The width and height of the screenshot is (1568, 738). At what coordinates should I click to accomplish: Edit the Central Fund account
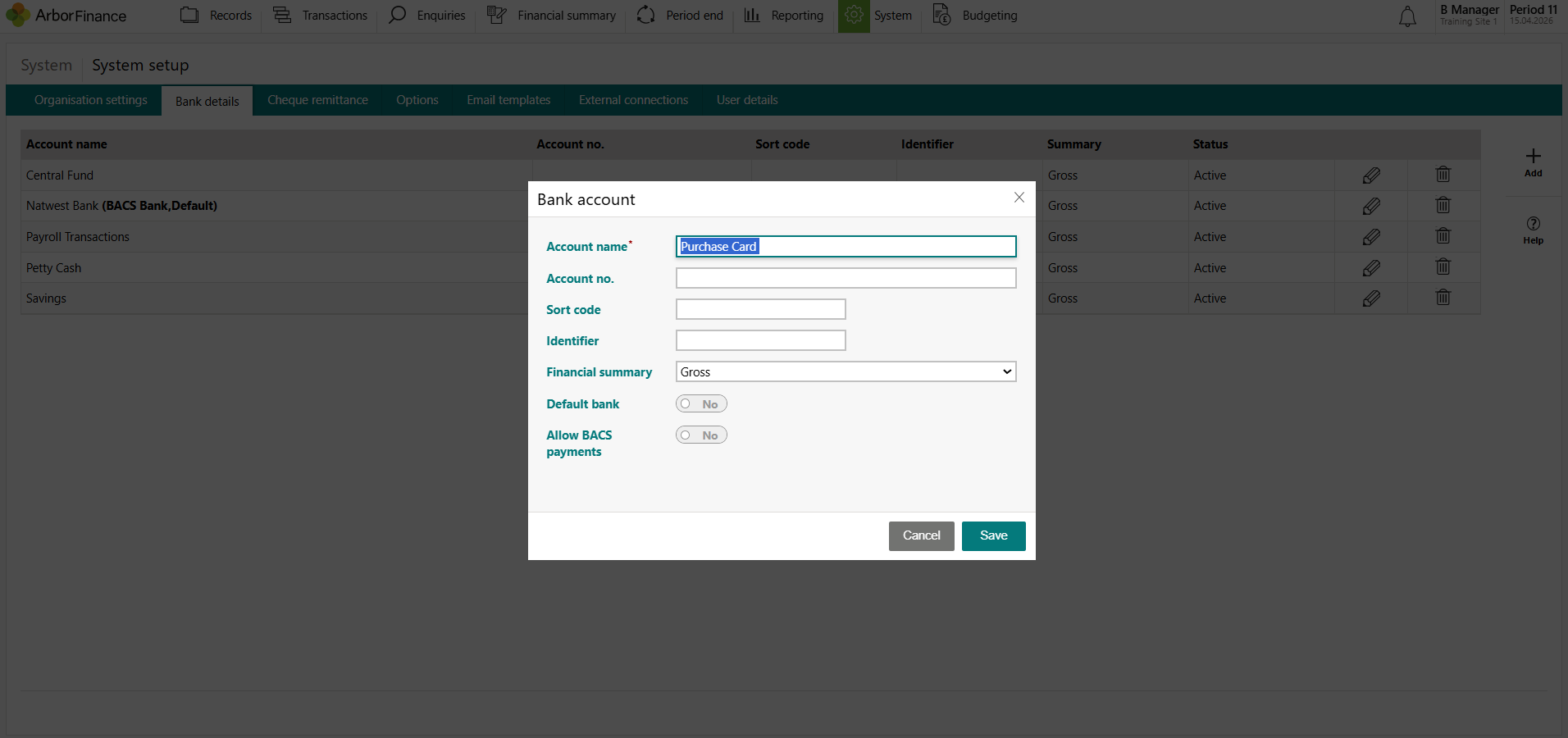(x=1371, y=175)
